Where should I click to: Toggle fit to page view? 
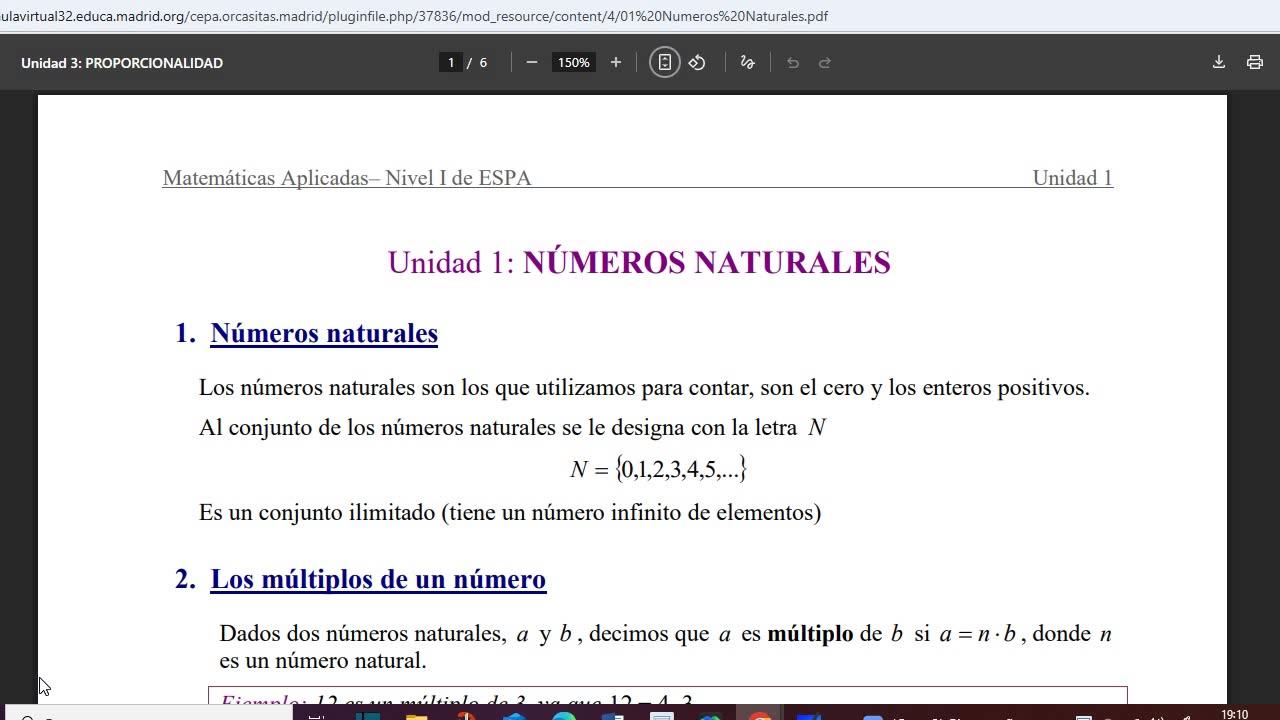pyautogui.click(x=665, y=62)
